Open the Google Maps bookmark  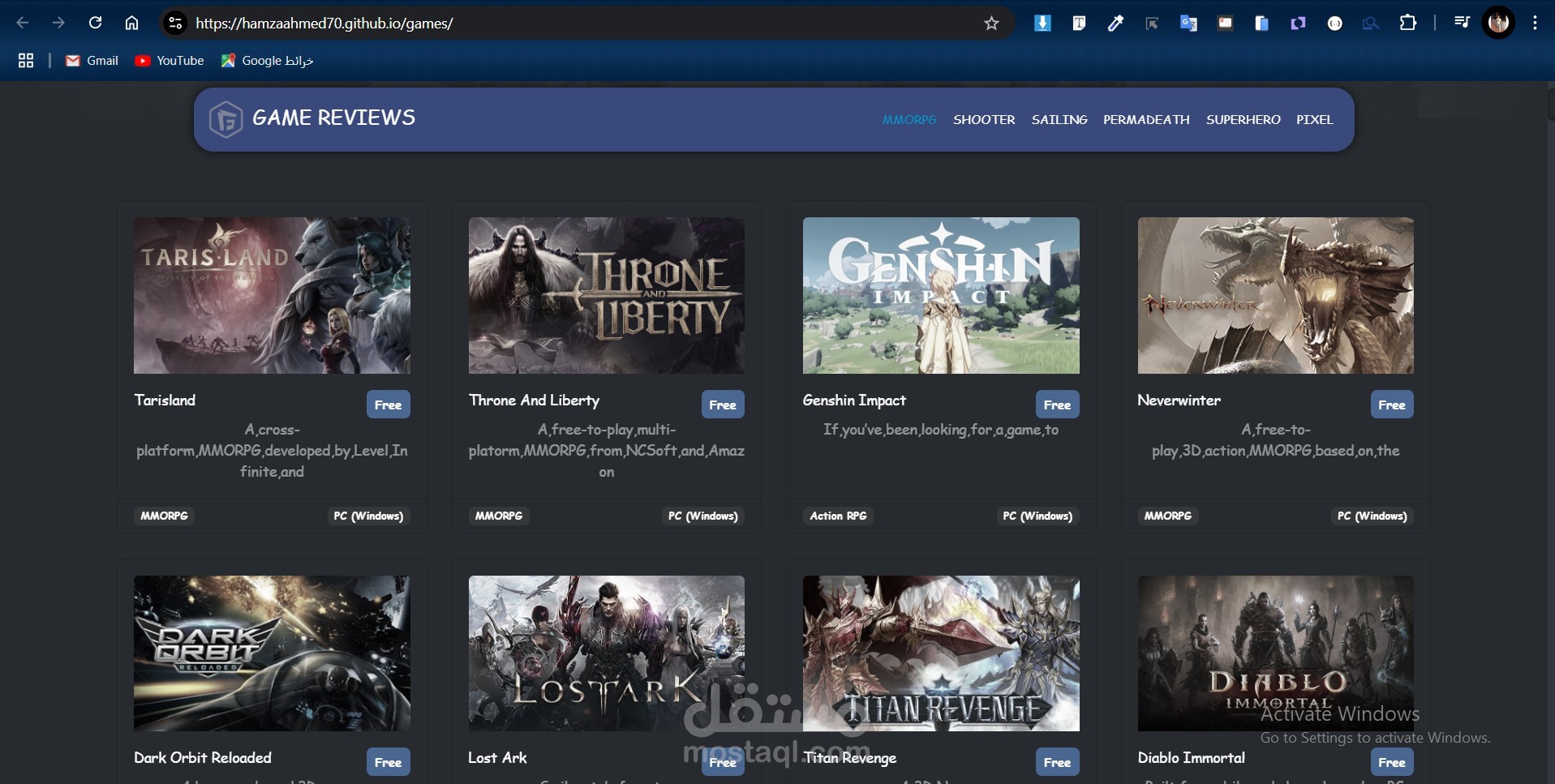coord(267,61)
